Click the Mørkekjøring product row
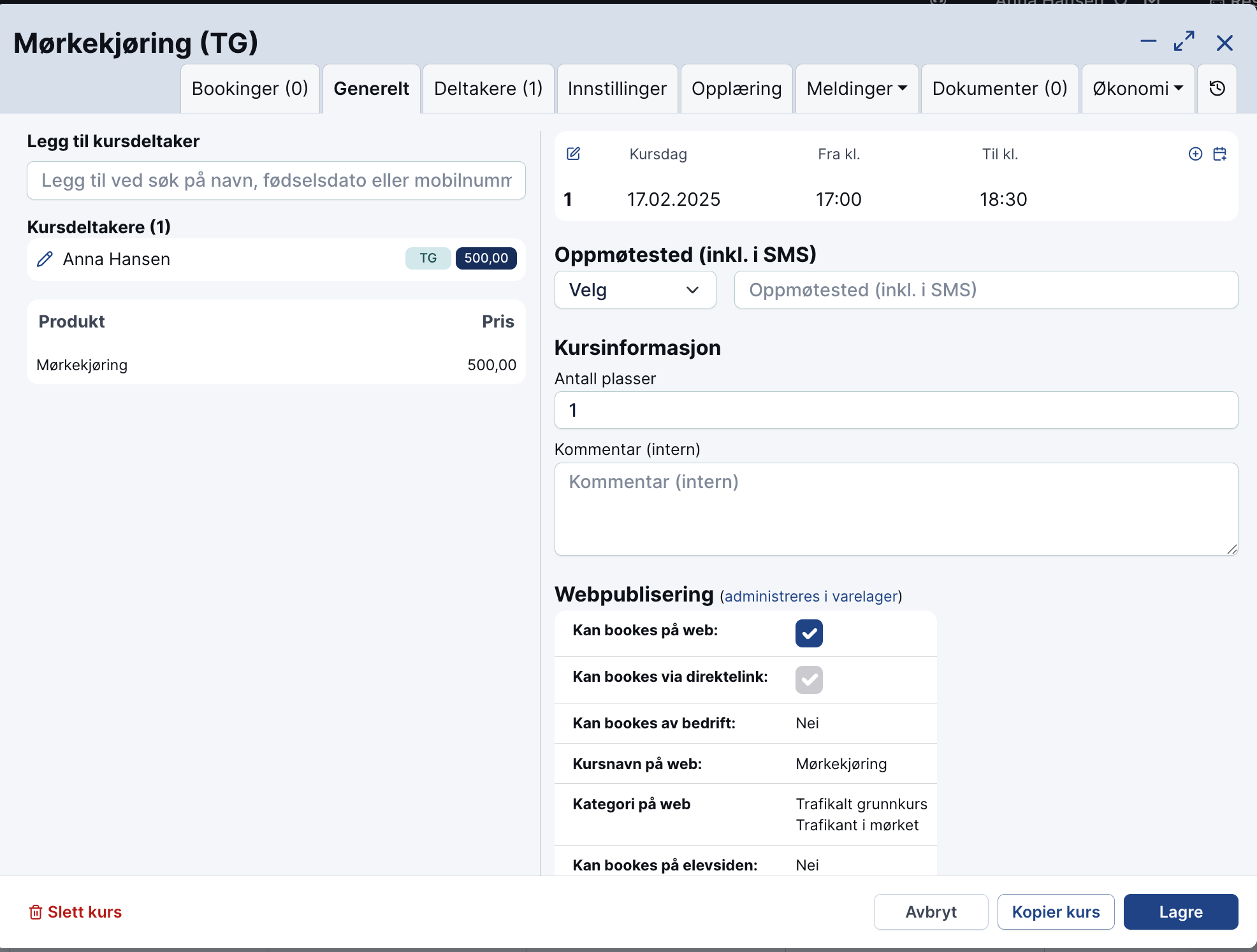The image size is (1257, 952). (x=276, y=365)
